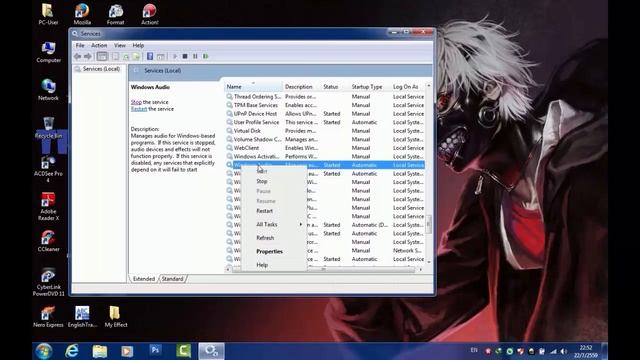
Task: Sort by the Log On As column header
Action: (x=408, y=87)
